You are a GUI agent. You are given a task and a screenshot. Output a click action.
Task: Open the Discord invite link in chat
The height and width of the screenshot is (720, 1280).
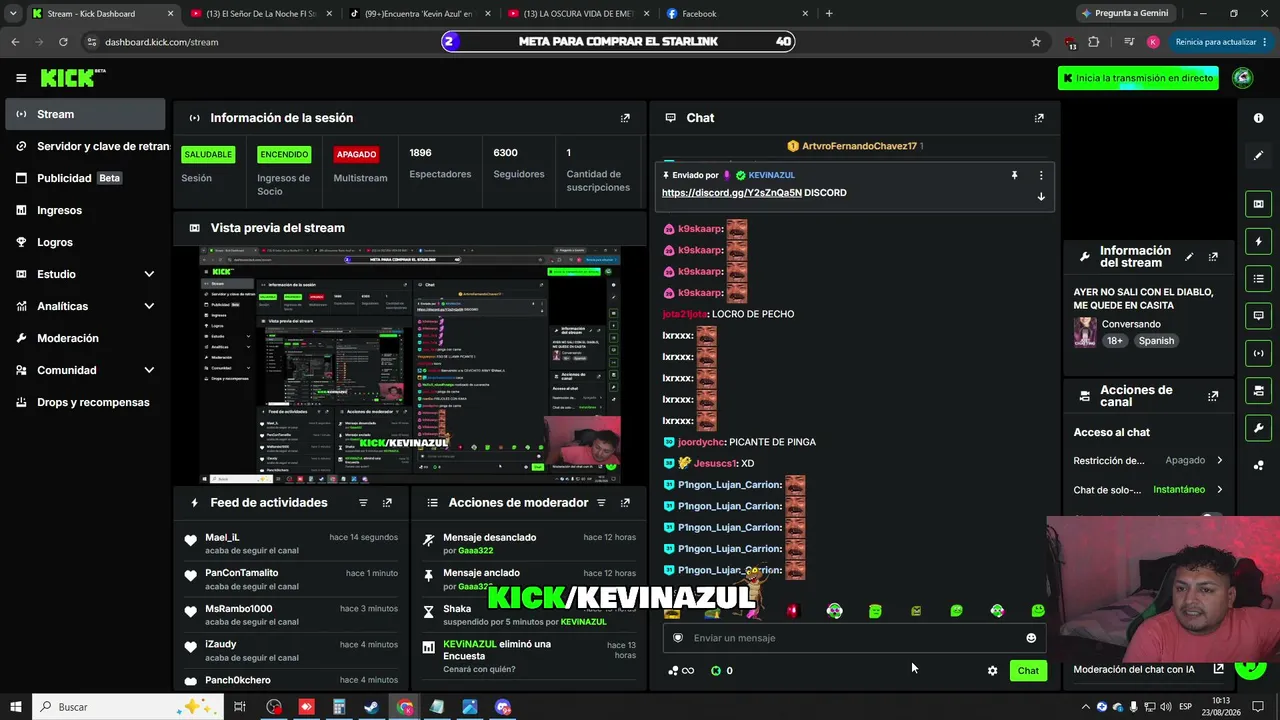(x=732, y=193)
